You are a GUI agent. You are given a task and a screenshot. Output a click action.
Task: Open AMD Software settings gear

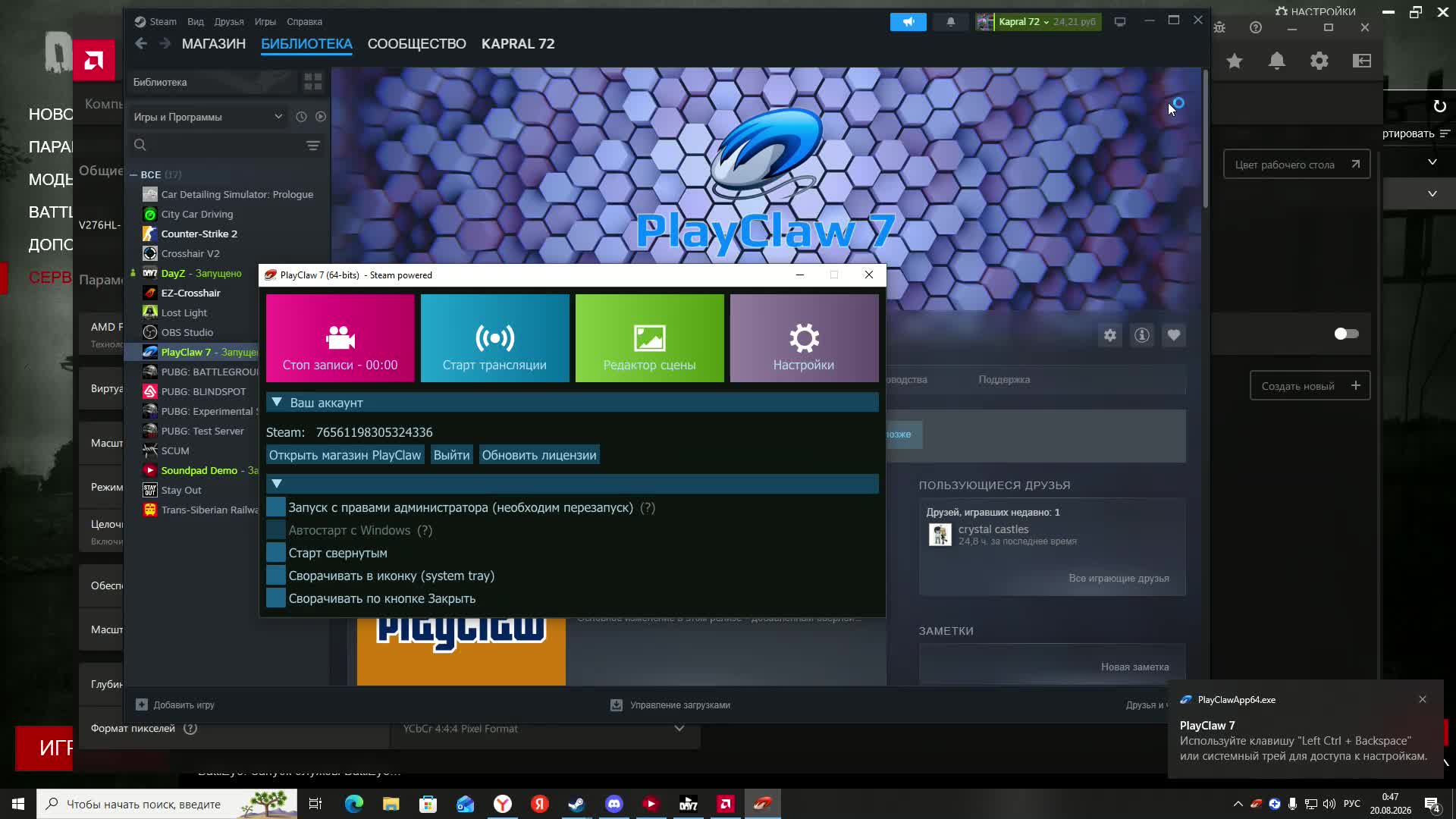1319,61
